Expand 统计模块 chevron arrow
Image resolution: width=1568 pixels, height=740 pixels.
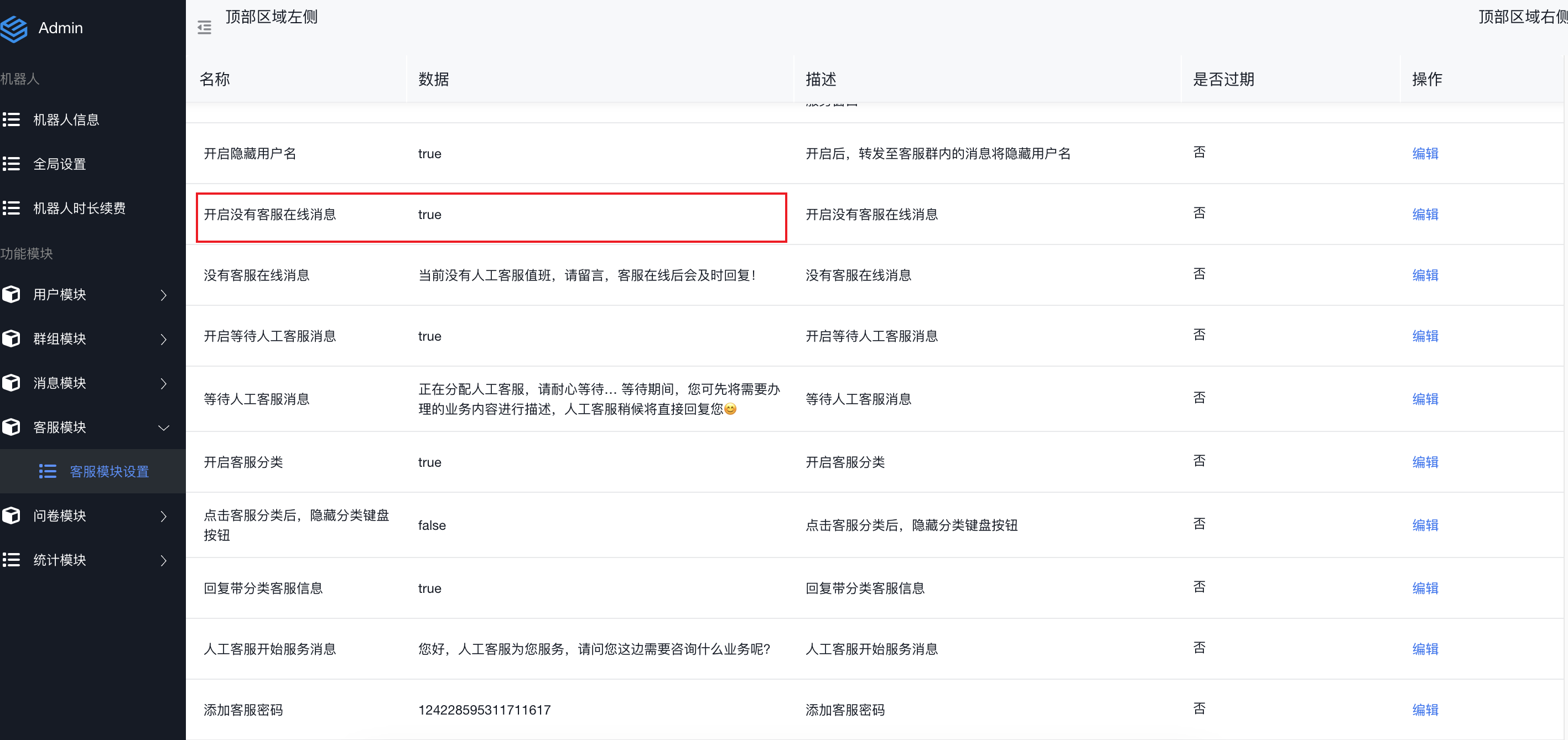[x=163, y=560]
